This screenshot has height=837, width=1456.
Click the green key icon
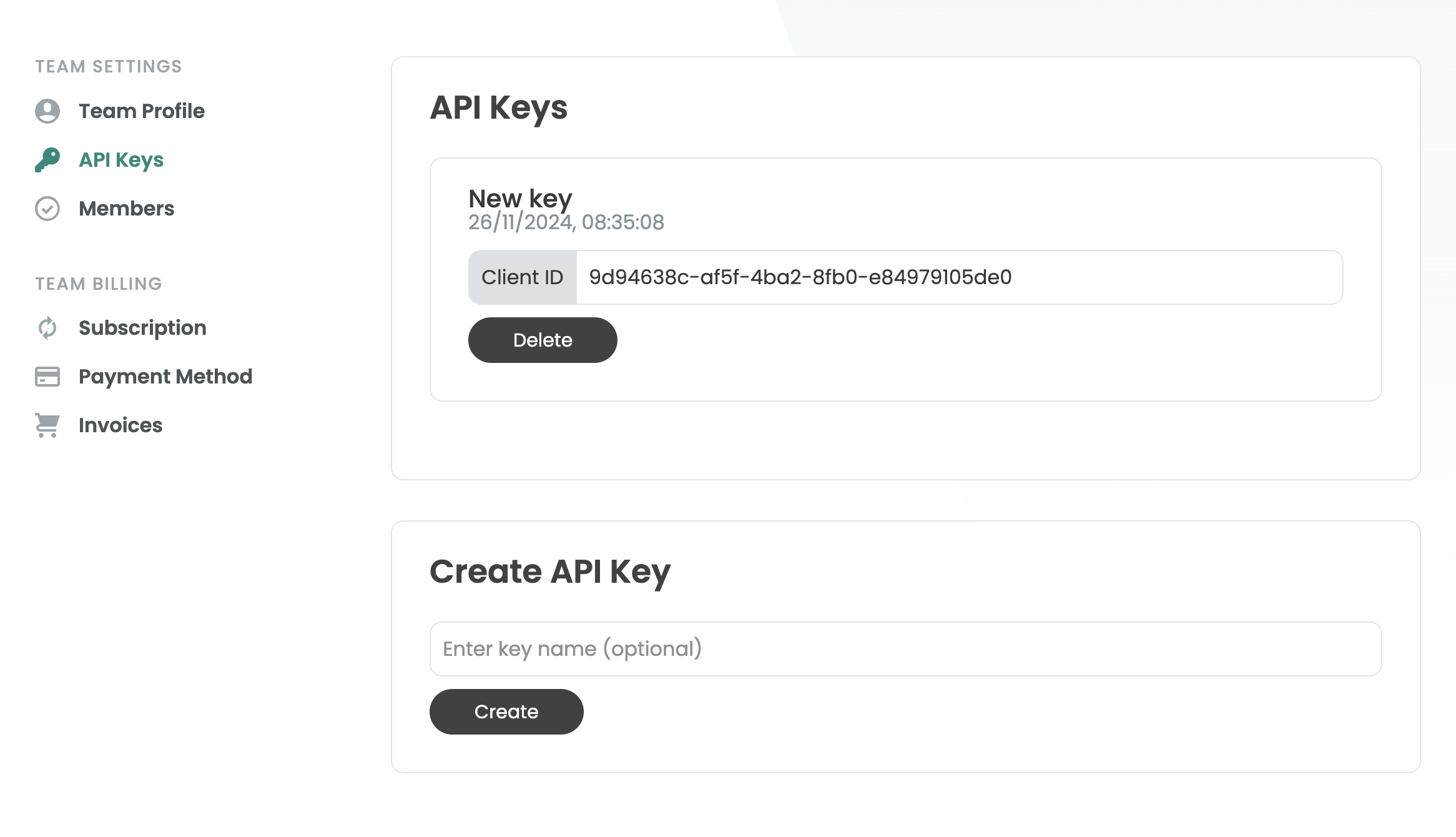[47, 160]
